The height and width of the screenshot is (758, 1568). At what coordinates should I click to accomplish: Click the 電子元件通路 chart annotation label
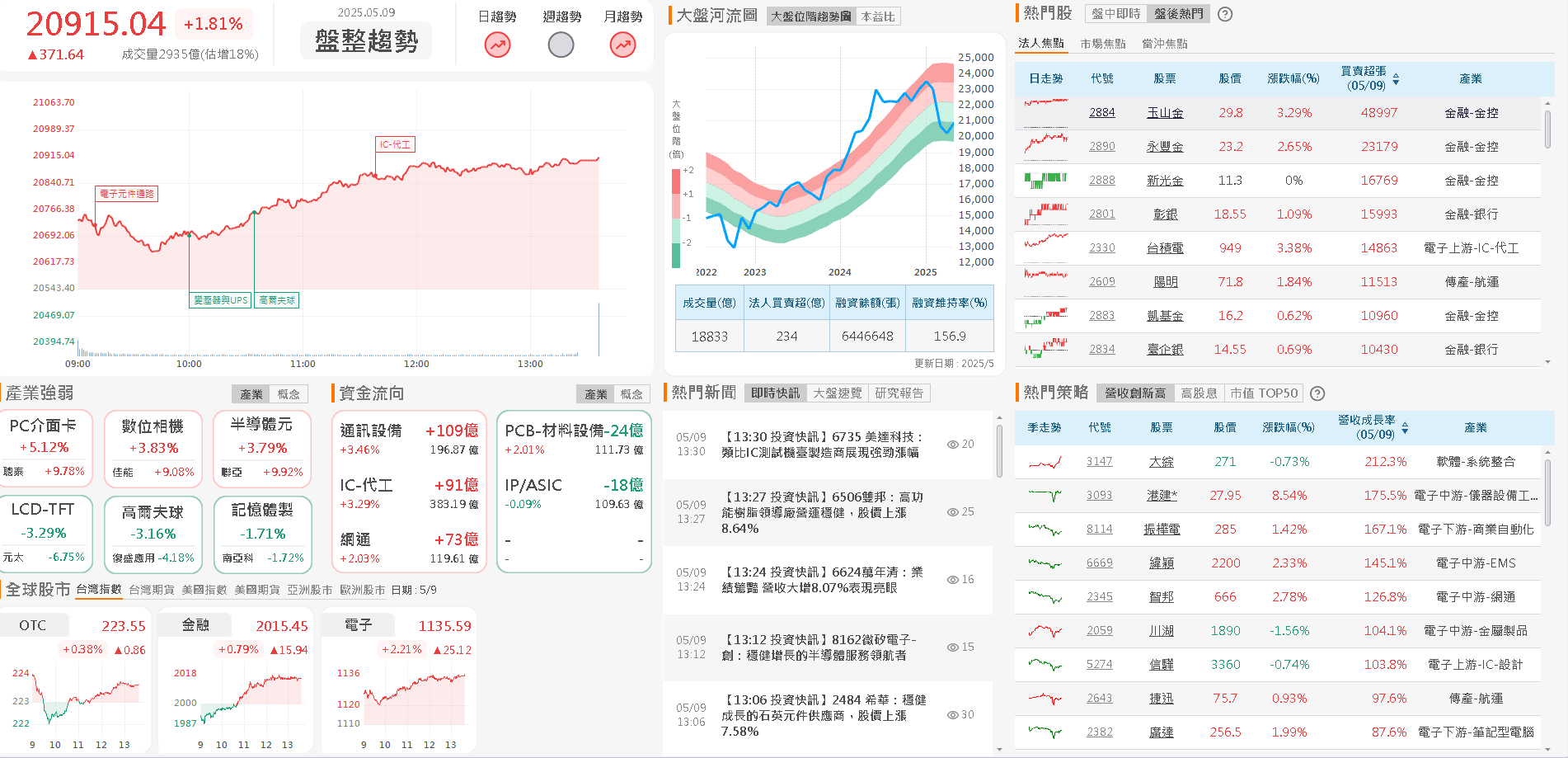click(x=126, y=194)
